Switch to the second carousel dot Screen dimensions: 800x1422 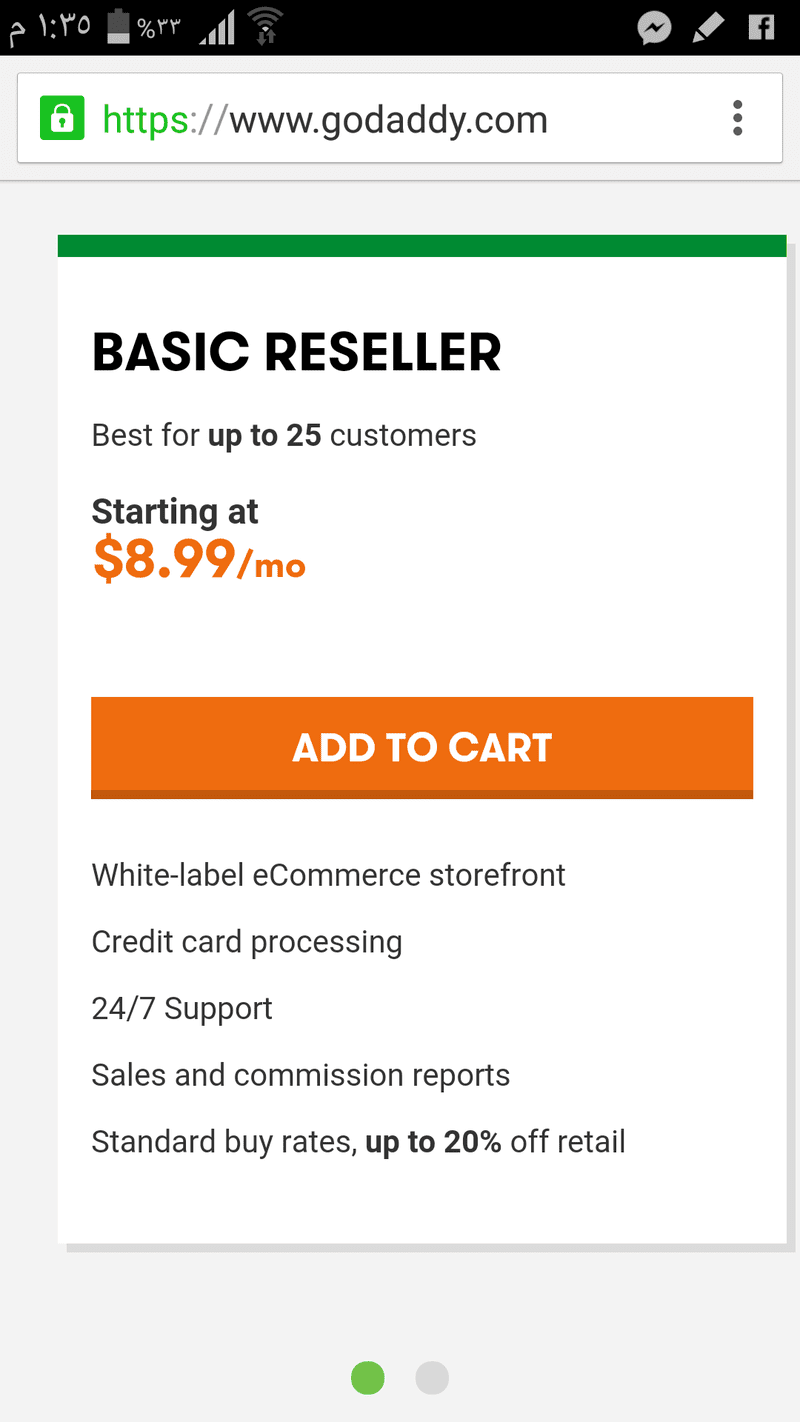(432, 1377)
